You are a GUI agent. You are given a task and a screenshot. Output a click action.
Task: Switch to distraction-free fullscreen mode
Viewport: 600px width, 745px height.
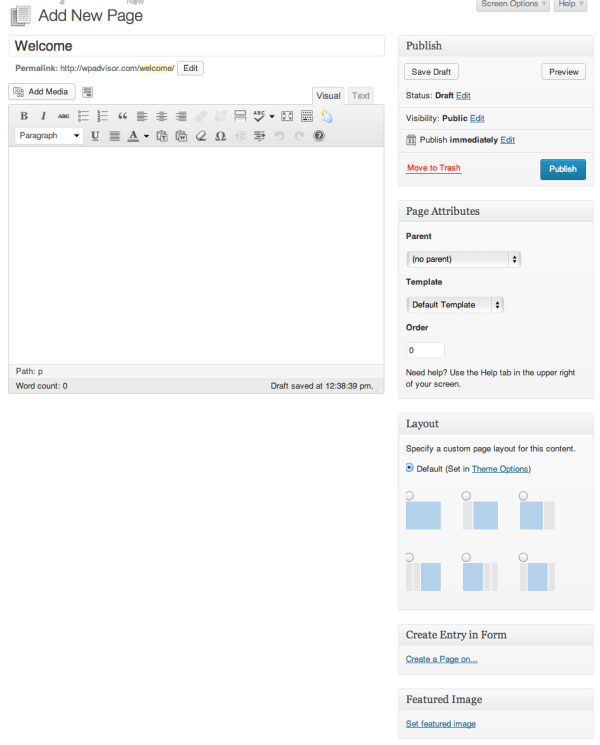(x=287, y=116)
